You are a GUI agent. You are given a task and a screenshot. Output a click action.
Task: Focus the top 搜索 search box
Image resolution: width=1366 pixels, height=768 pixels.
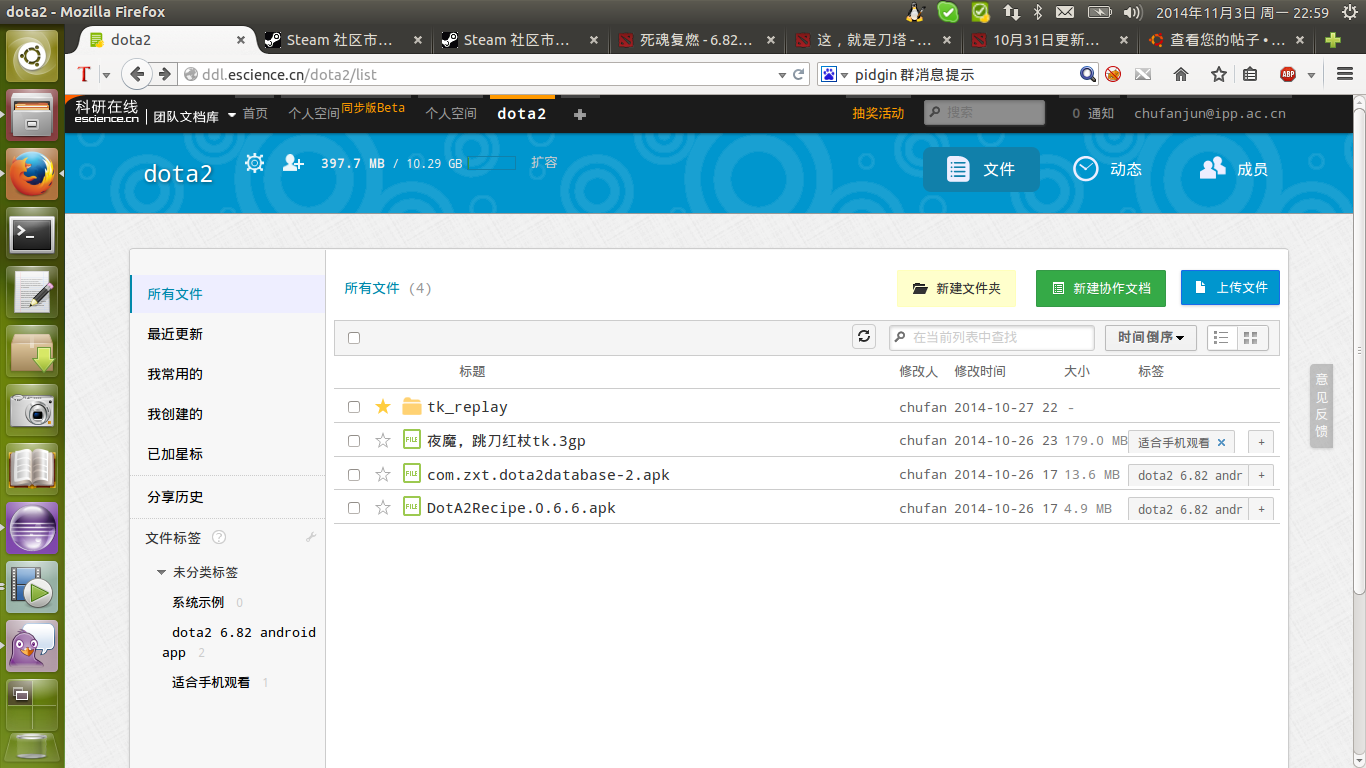click(x=984, y=113)
